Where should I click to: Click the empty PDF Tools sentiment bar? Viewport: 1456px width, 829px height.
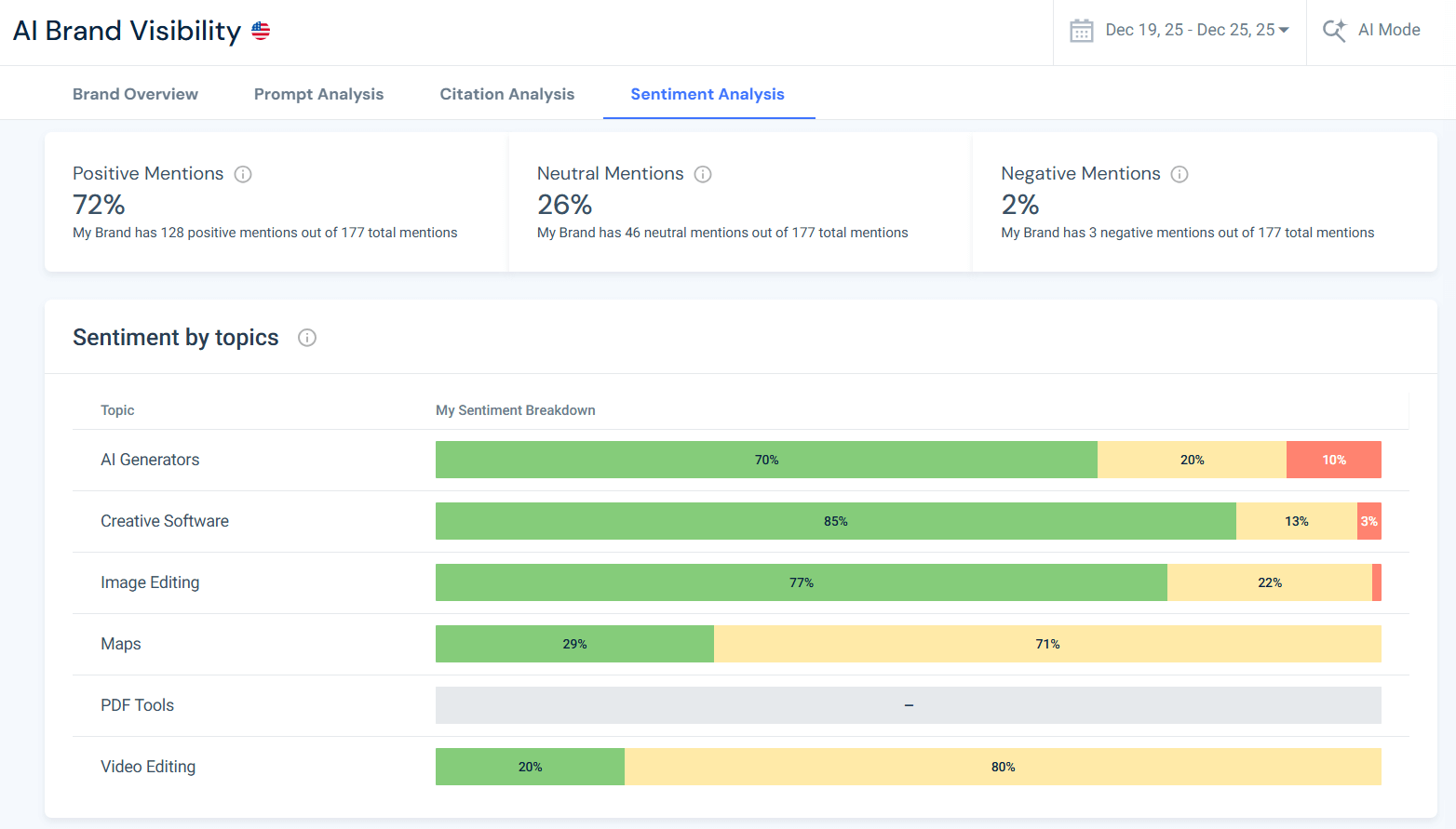coord(908,705)
